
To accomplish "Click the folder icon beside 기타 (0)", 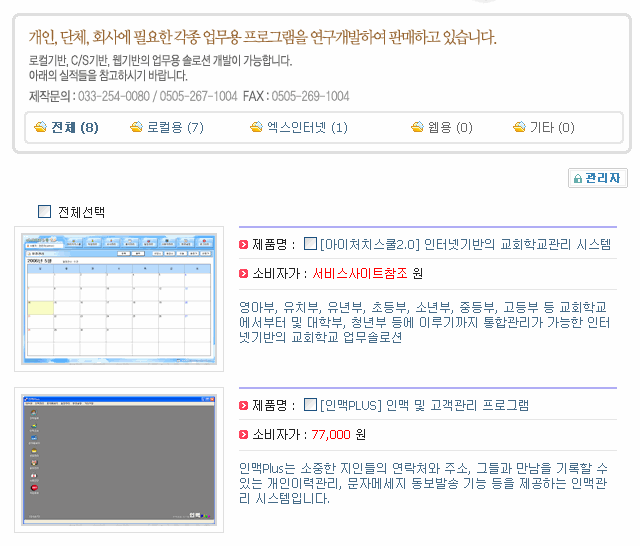I will tap(519, 127).
